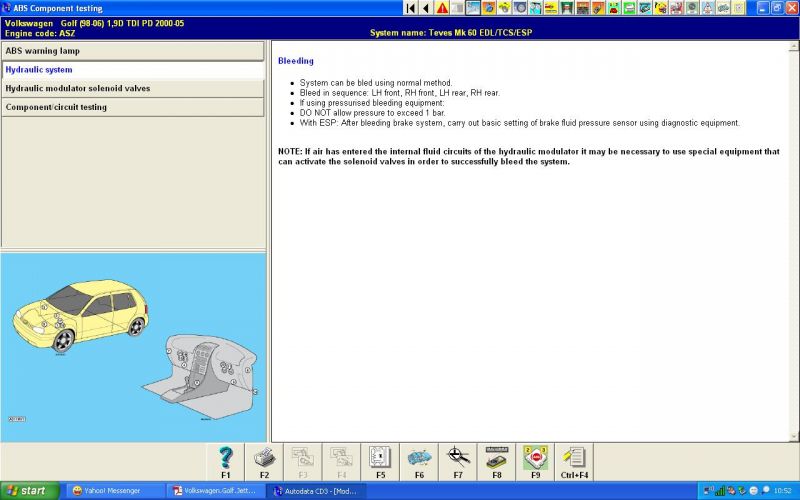Click the F1 help question mark icon
Screen dimensions: 800x500
[225, 459]
